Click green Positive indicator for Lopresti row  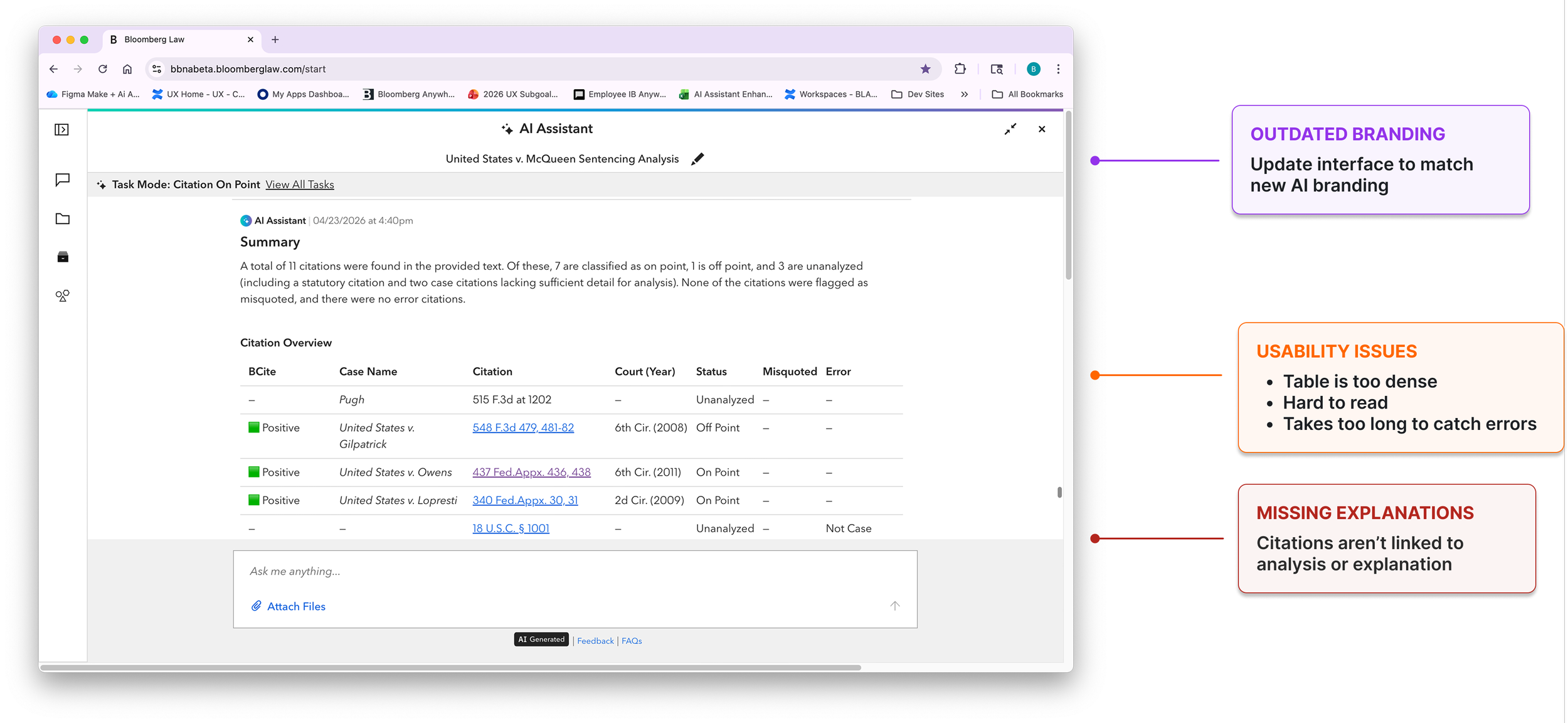(x=253, y=500)
